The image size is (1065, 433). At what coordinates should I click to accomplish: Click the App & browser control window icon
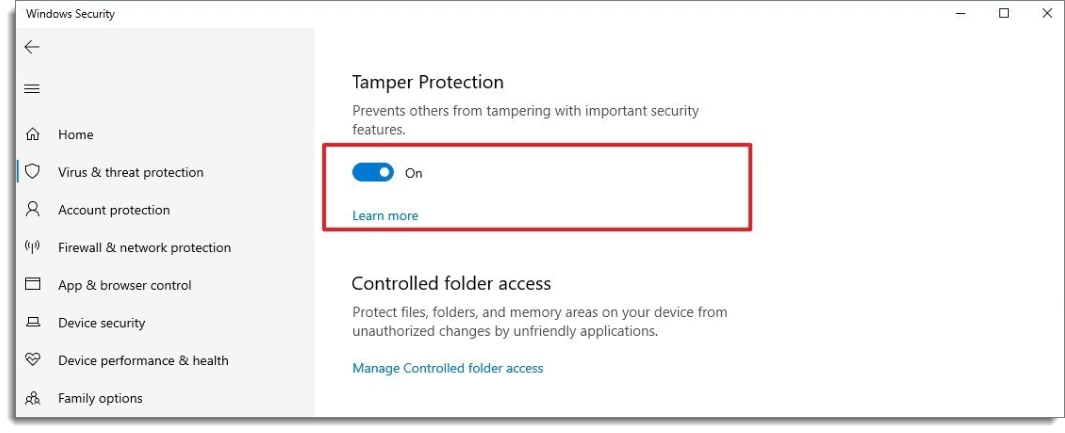[33, 284]
